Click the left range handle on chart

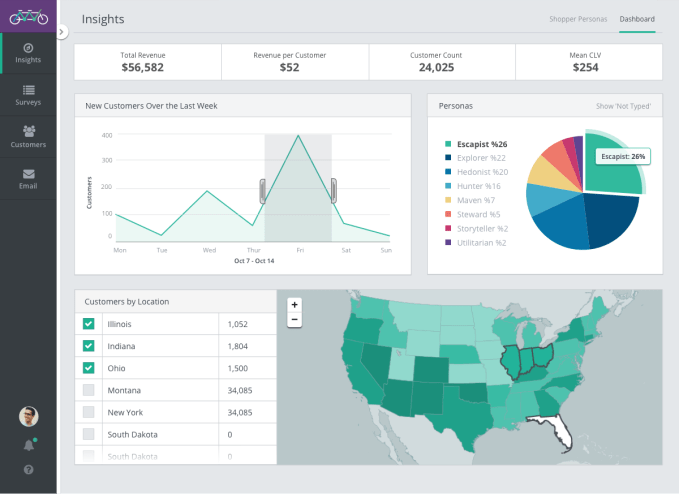pyautogui.click(x=264, y=190)
